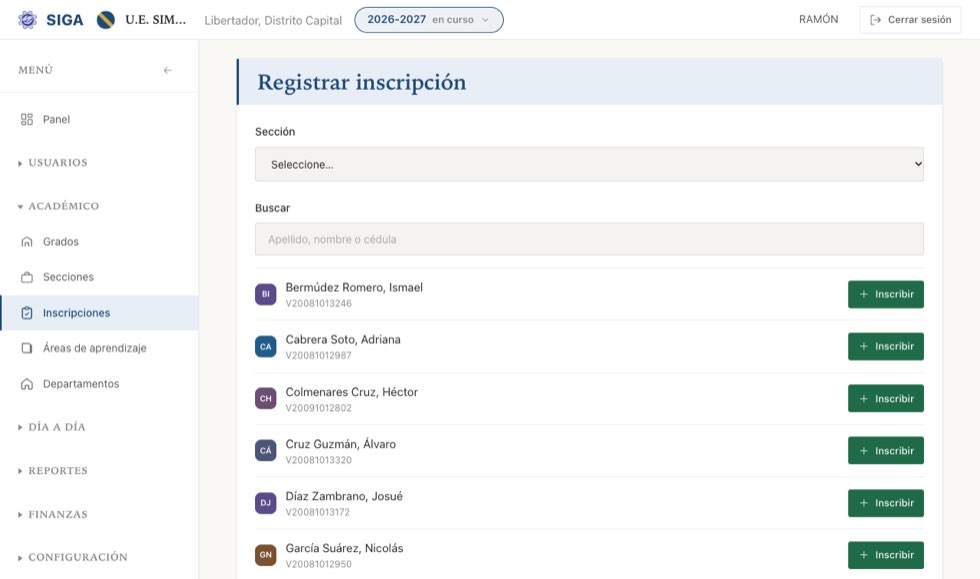Click the U.E. SIM... school name
Image resolution: width=980 pixels, height=579 pixels.
pyautogui.click(x=156, y=19)
